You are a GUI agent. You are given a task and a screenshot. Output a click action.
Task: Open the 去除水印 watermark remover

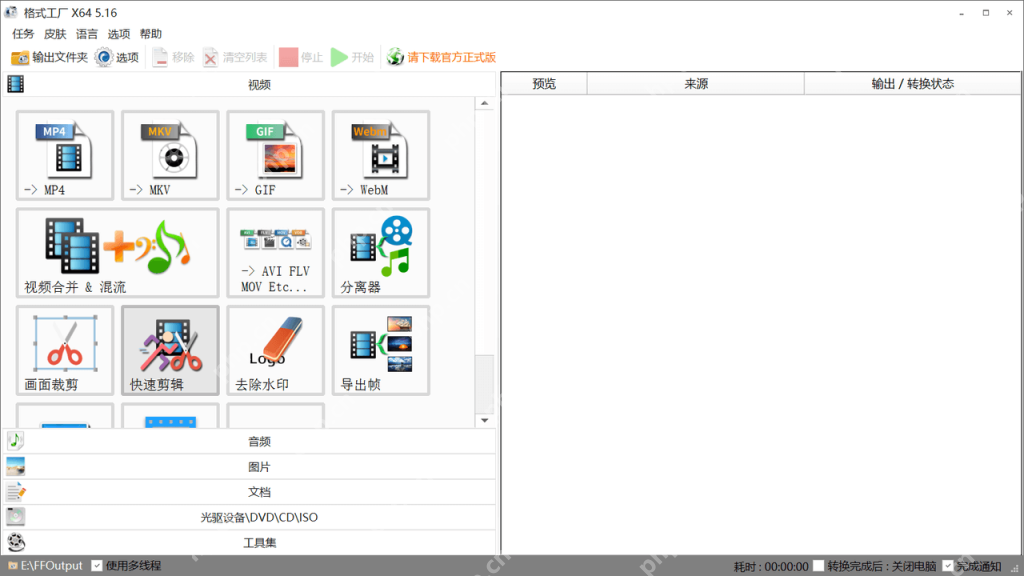pyautogui.click(x=275, y=350)
